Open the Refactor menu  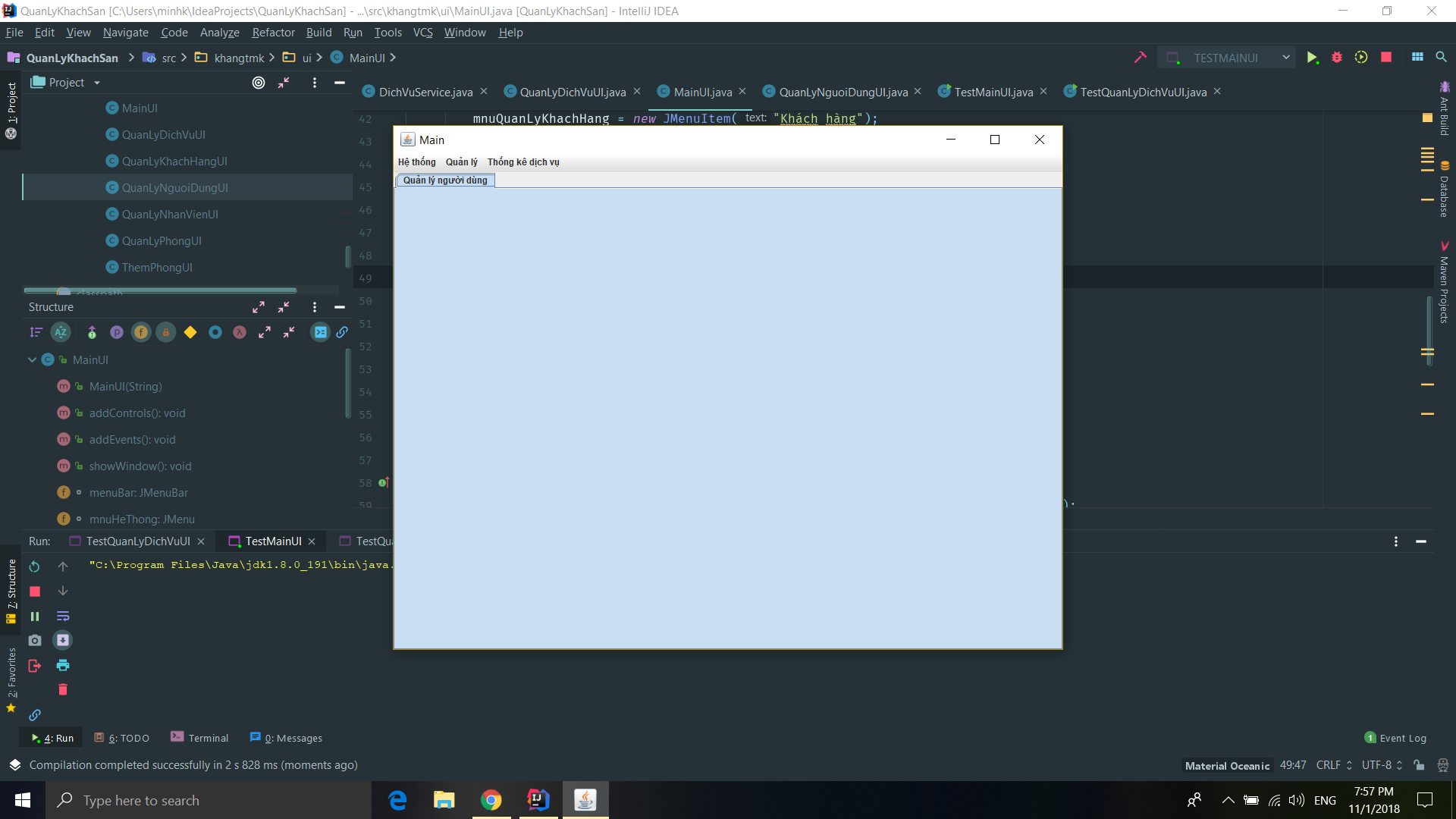click(273, 33)
